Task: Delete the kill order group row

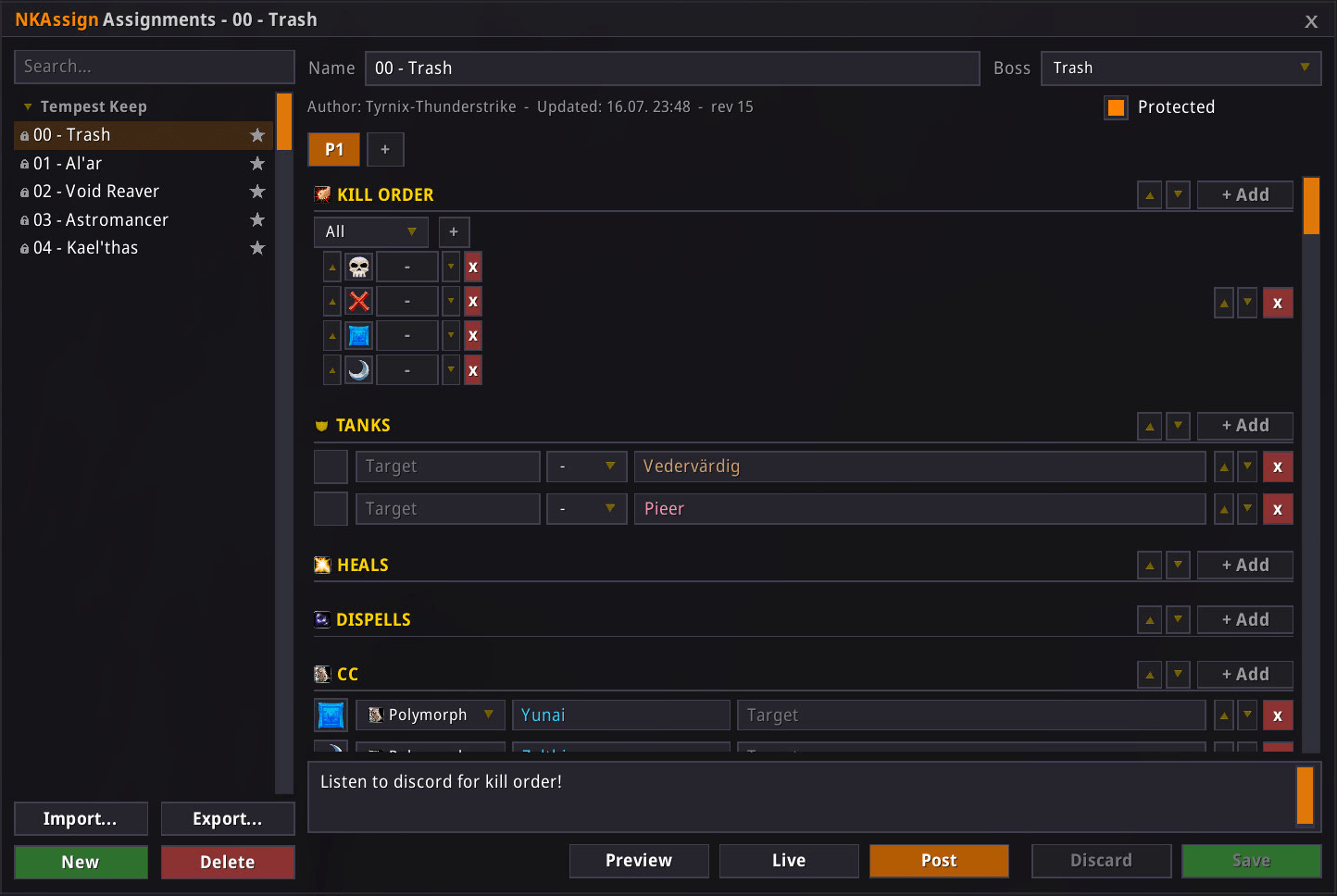Action: (x=1278, y=303)
